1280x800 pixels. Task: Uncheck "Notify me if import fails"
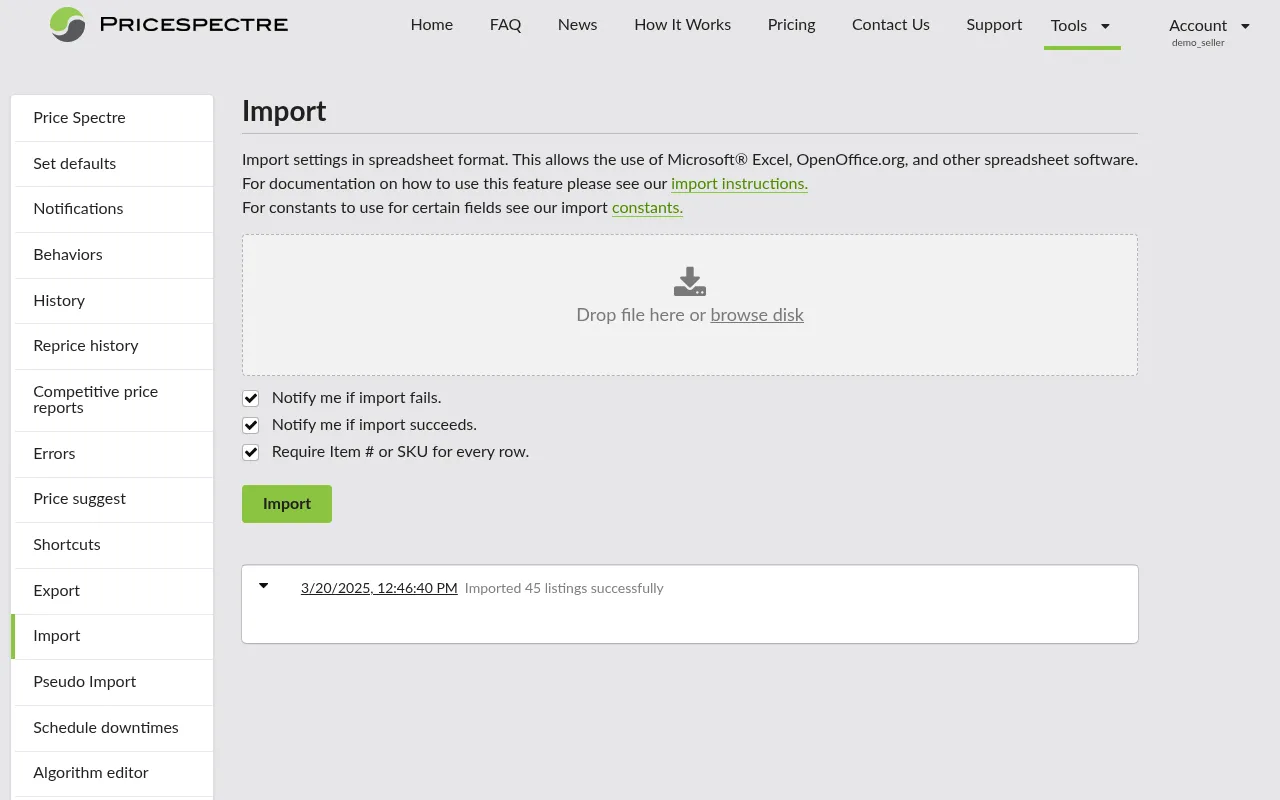point(251,397)
